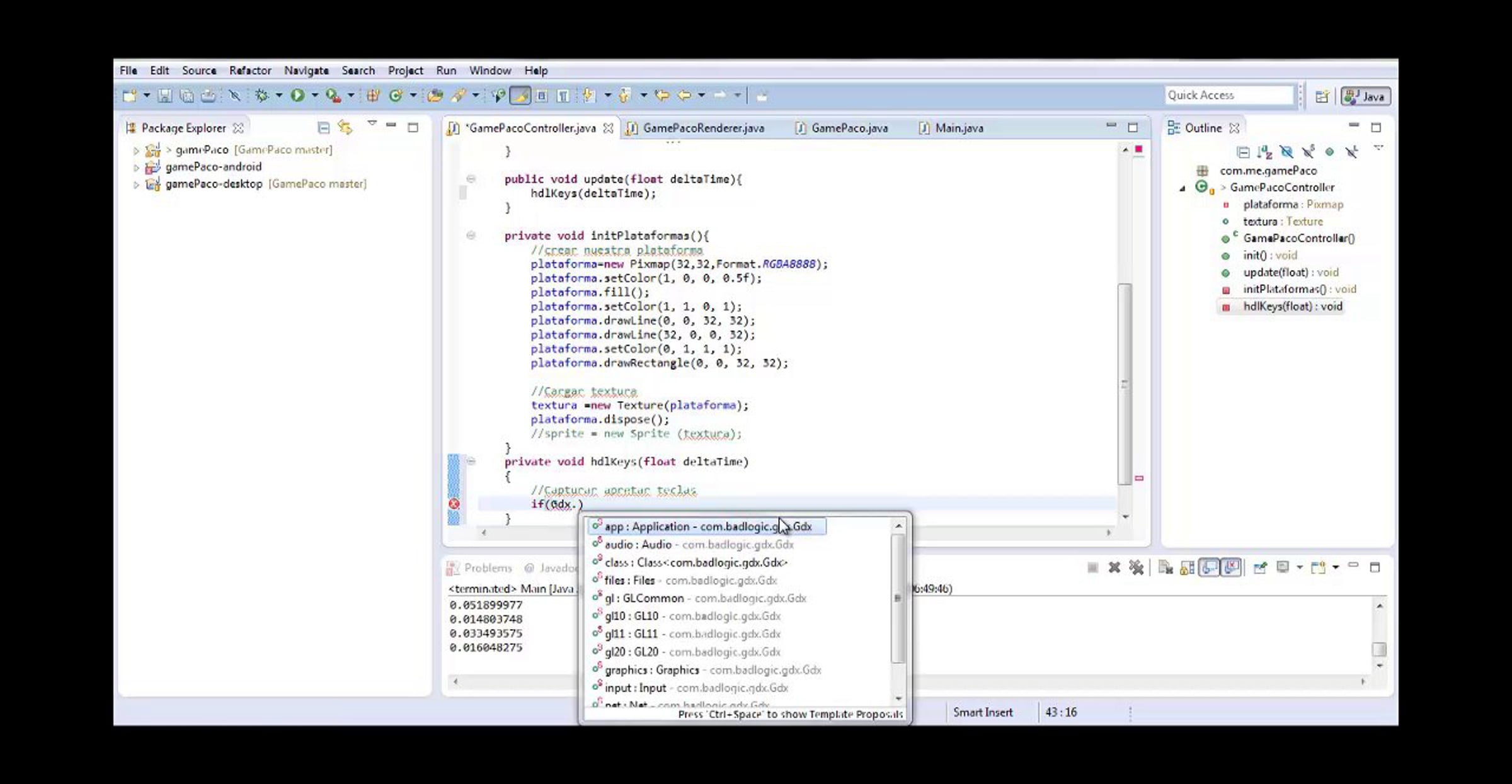Click the Last Edit Location arrow icon
This screenshot has height=784, width=1512.
661,96
